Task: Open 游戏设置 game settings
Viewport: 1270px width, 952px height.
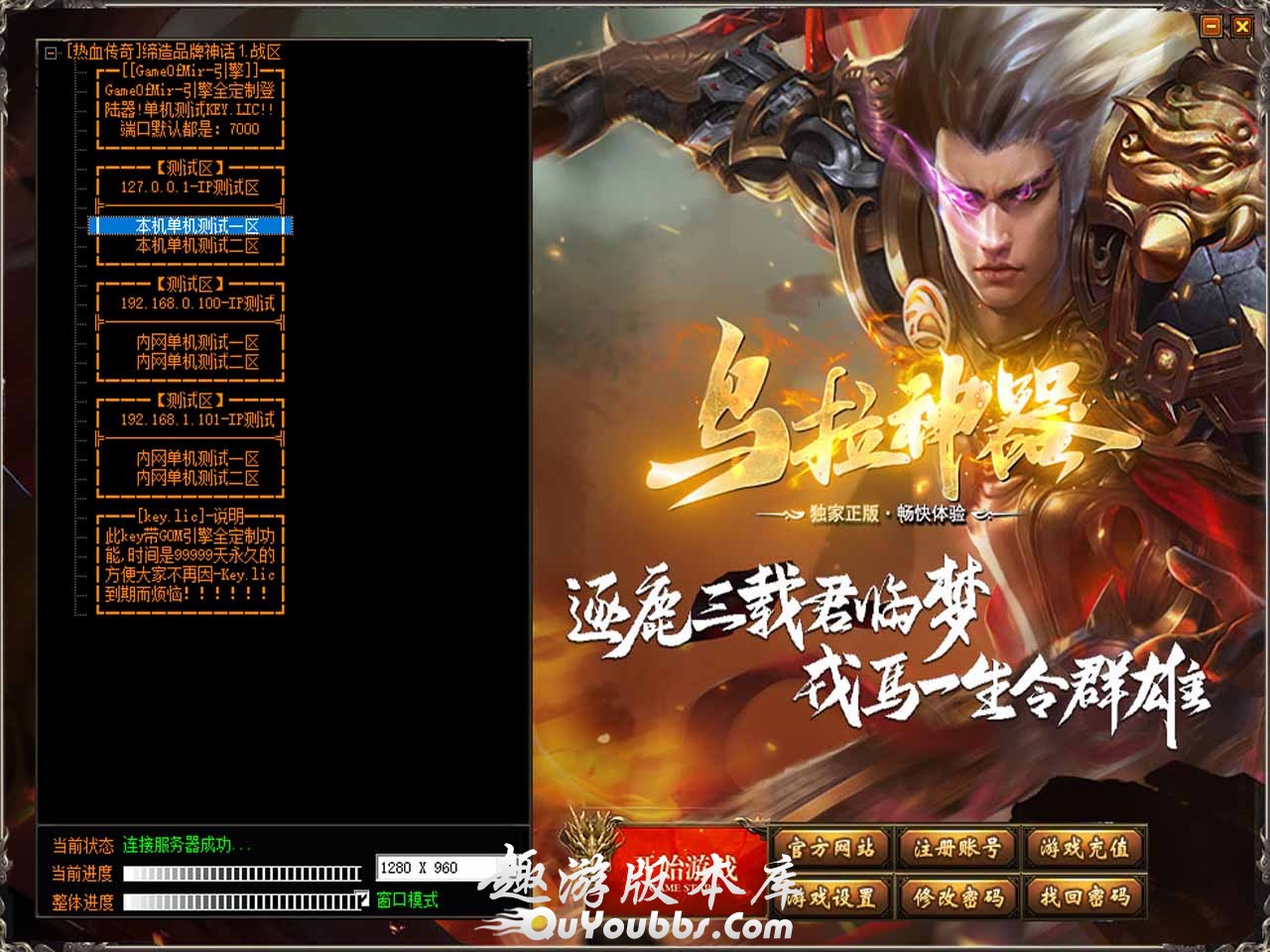Action: (831, 898)
